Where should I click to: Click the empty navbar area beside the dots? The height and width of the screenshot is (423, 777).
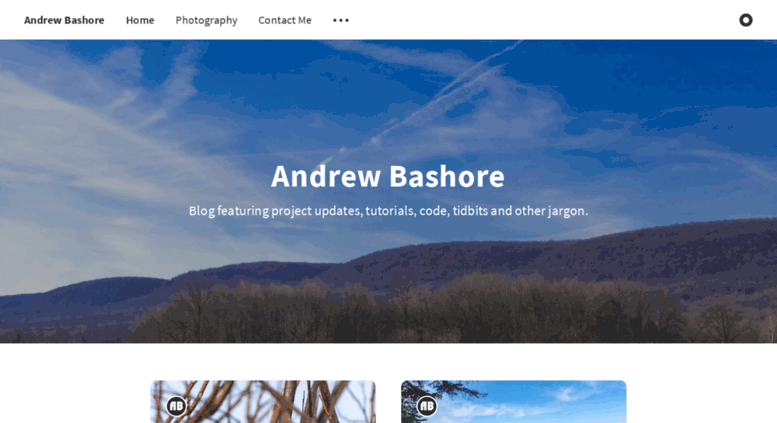click(x=543, y=20)
